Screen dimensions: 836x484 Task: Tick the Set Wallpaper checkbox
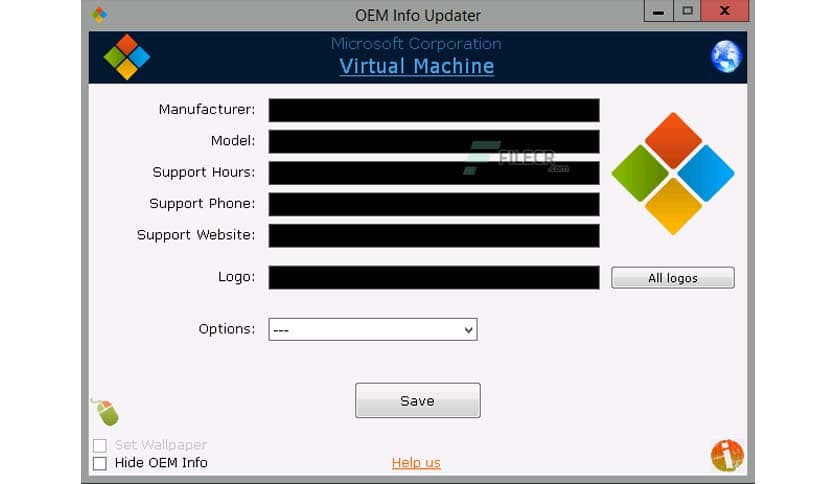click(x=100, y=445)
